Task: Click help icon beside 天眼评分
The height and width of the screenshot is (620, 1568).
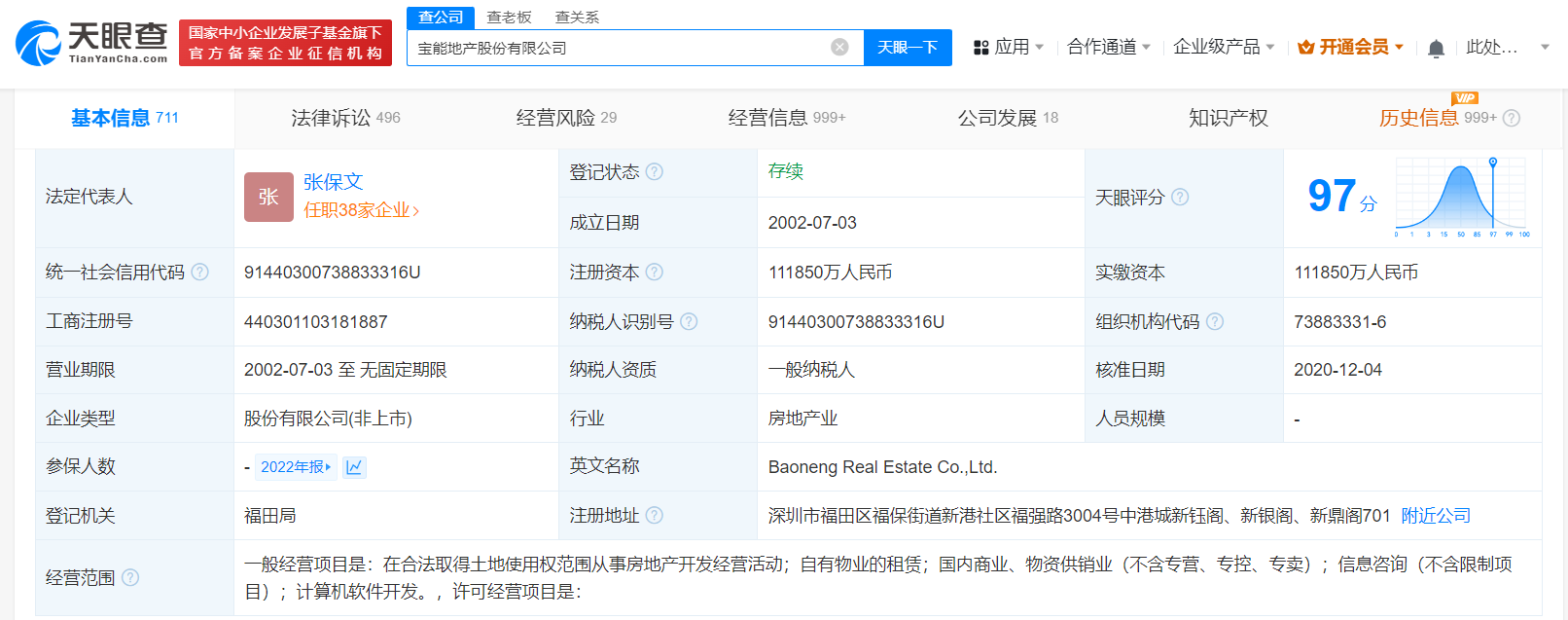Action: (x=1180, y=198)
